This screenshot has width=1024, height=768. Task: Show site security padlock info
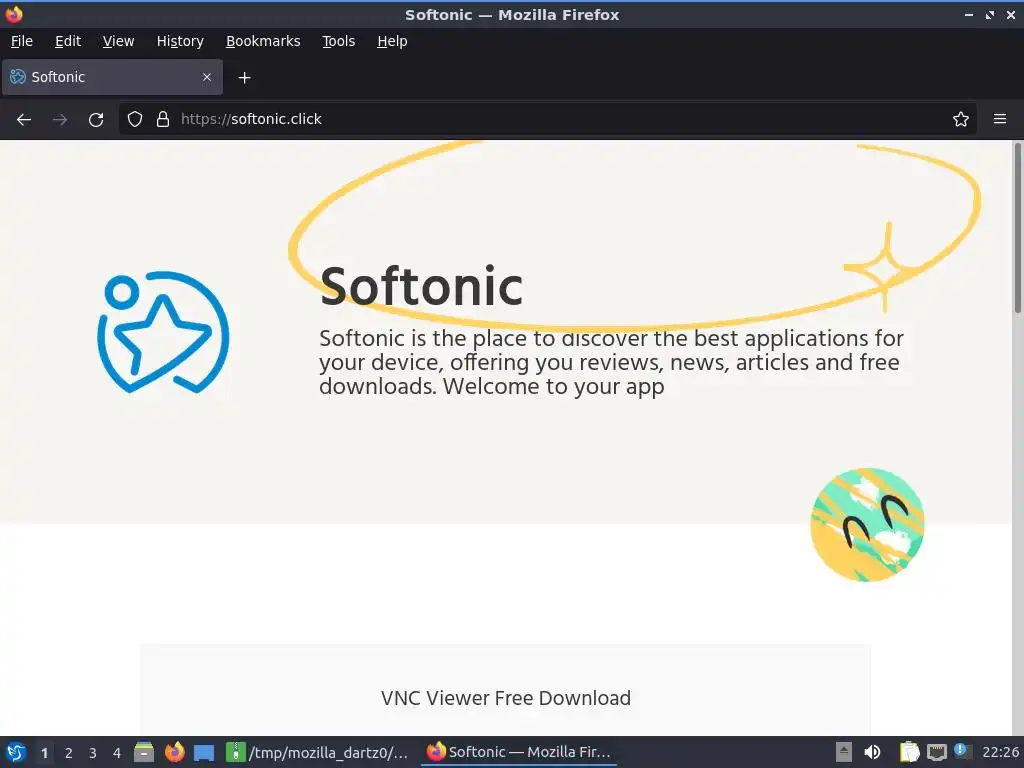163,119
